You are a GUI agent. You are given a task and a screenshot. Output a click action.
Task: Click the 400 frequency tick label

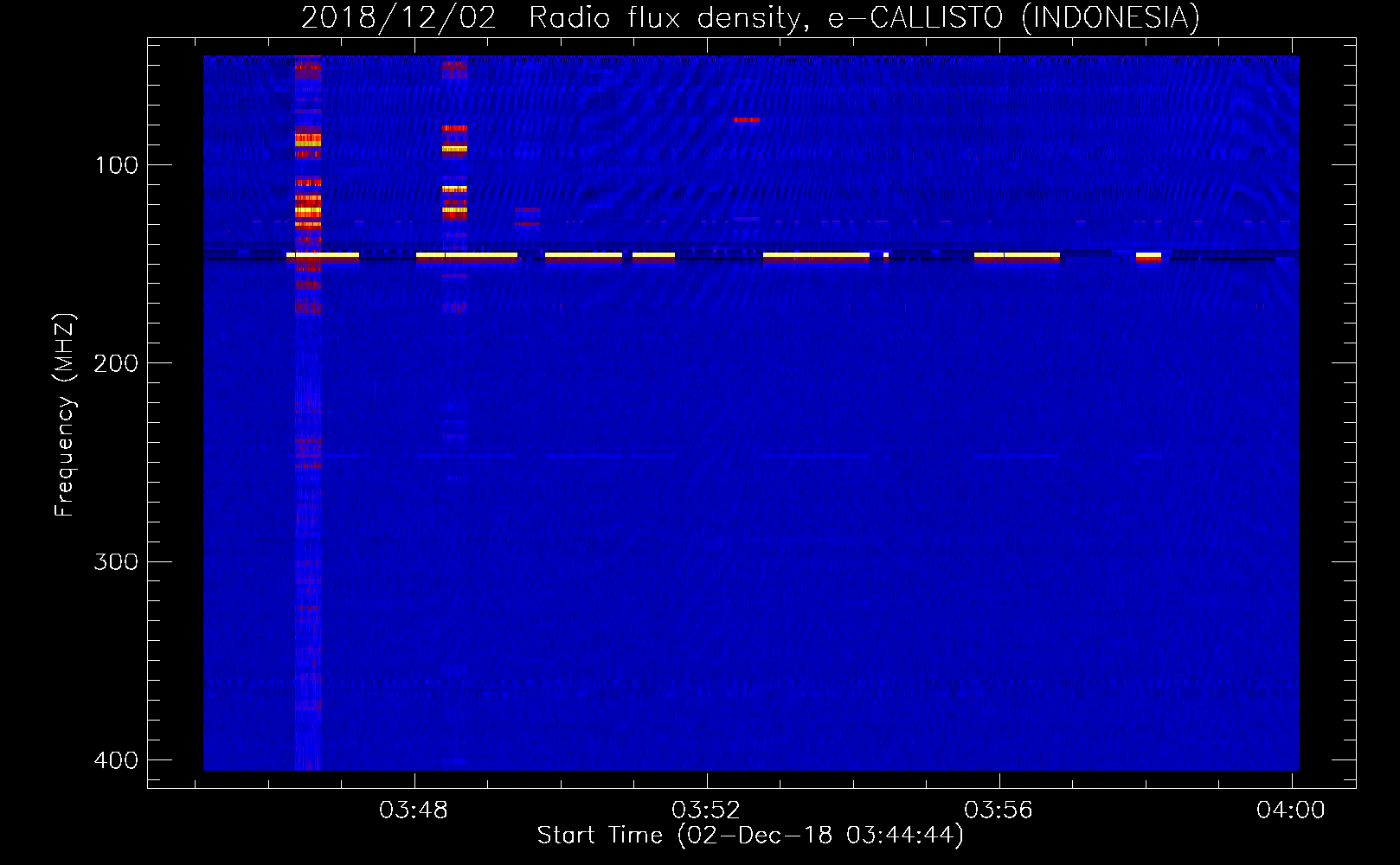[x=116, y=760]
